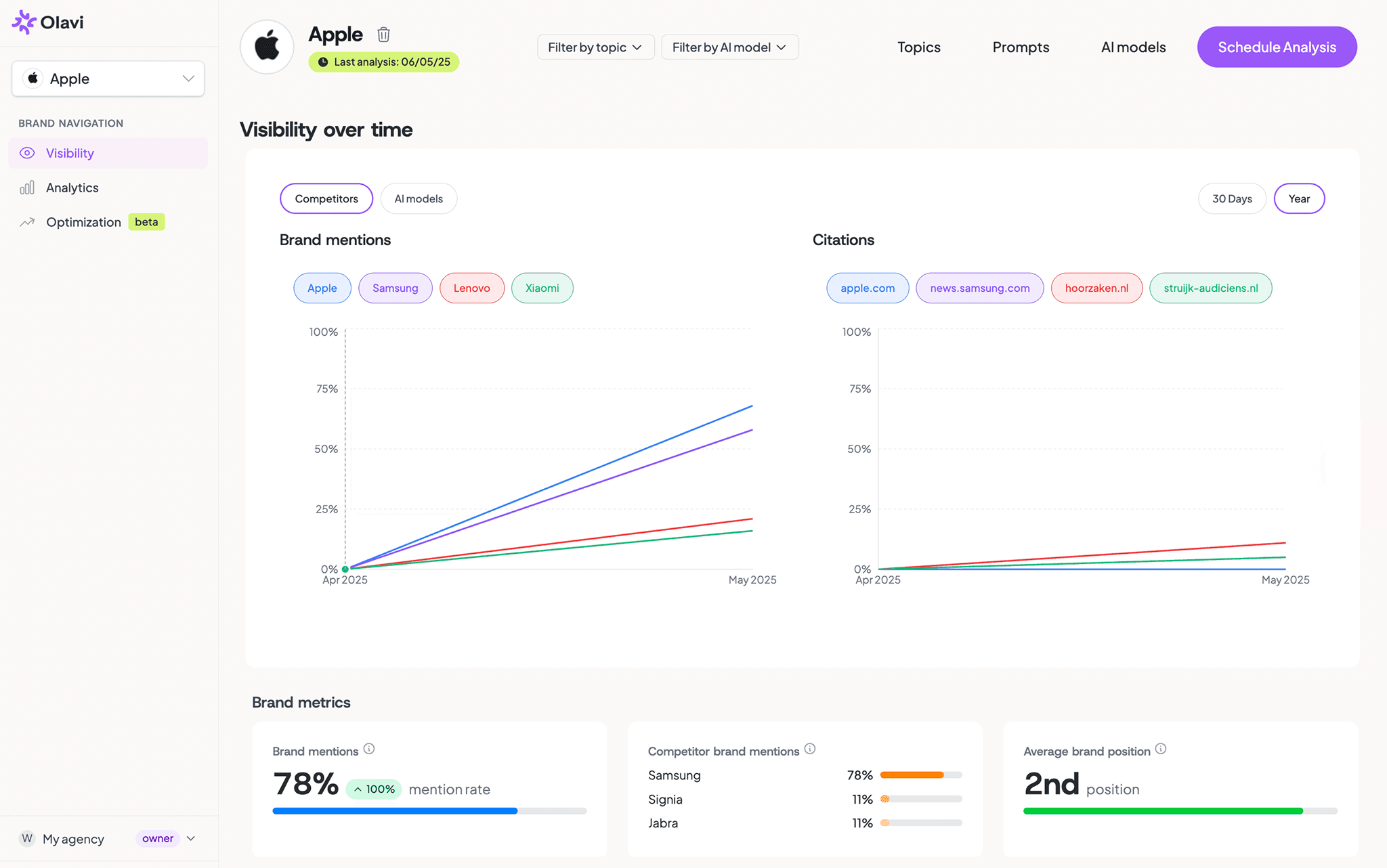Click the Schedule Analysis button

[1276, 47]
